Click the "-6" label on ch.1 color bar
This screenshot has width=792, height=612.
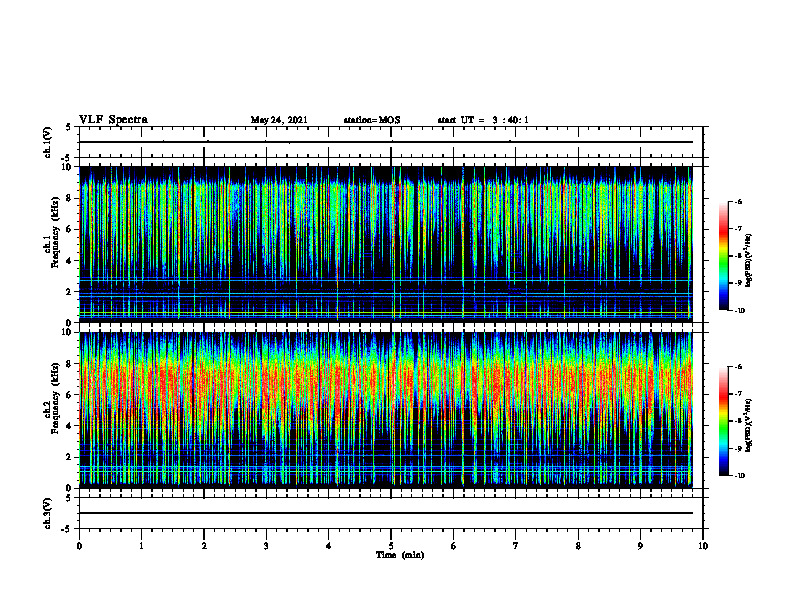738,202
